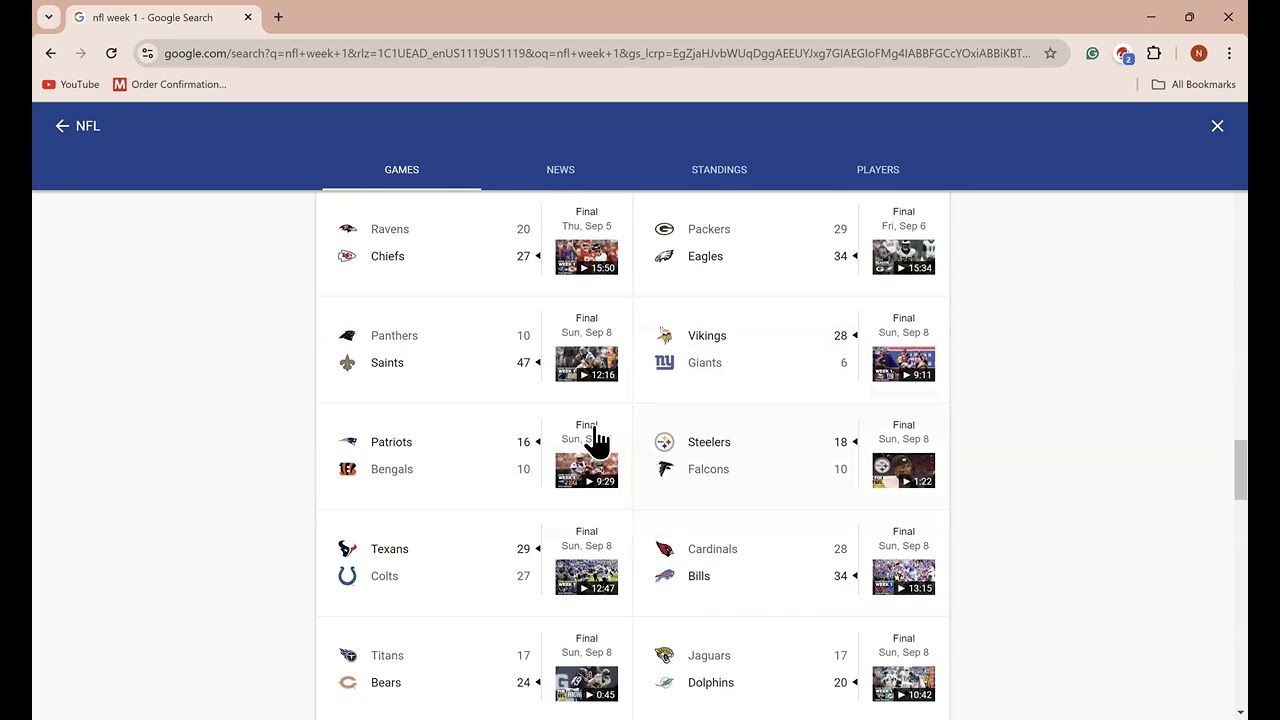Open the Chrome profile avatar N
This screenshot has width=1280, height=720.
coord(1199,53)
